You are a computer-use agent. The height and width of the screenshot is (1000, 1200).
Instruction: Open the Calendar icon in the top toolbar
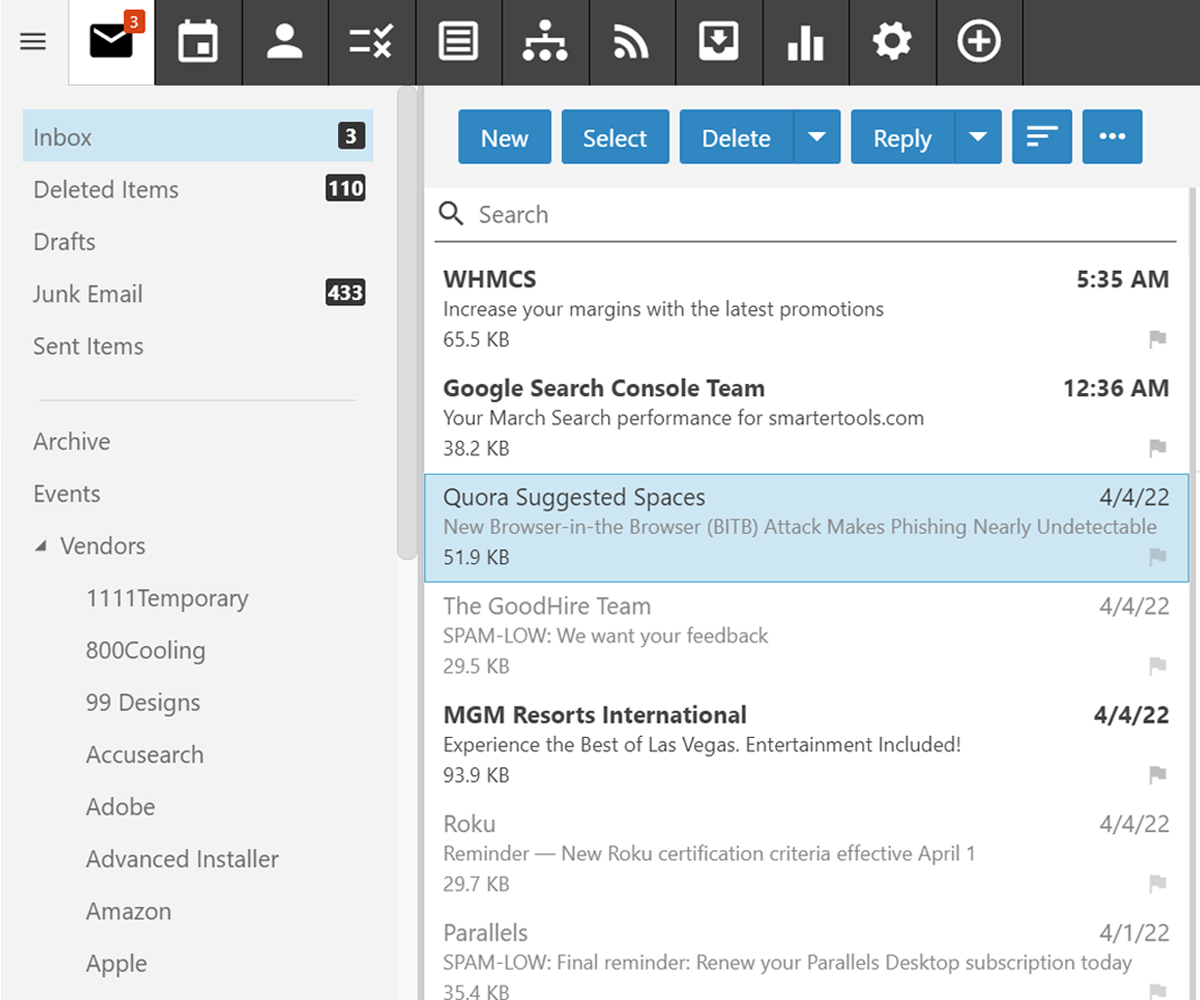[x=197, y=41]
